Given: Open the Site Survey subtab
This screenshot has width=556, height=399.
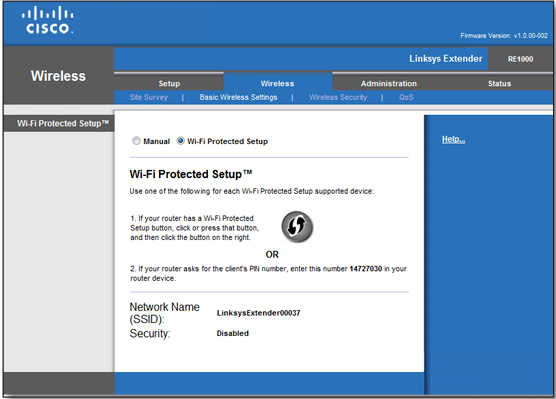Looking at the screenshot, I should click(149, 97).
